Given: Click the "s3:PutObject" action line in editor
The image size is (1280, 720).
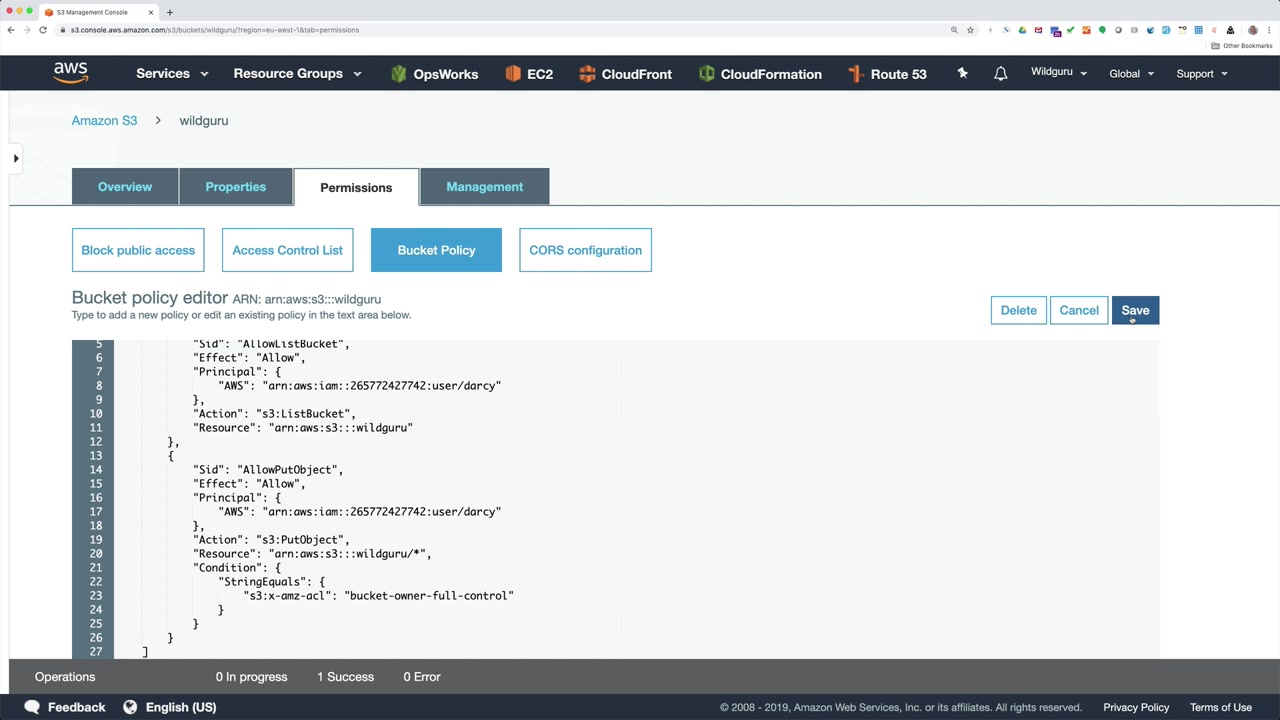Looking at the screenshot, I should [x=271, y=540].
